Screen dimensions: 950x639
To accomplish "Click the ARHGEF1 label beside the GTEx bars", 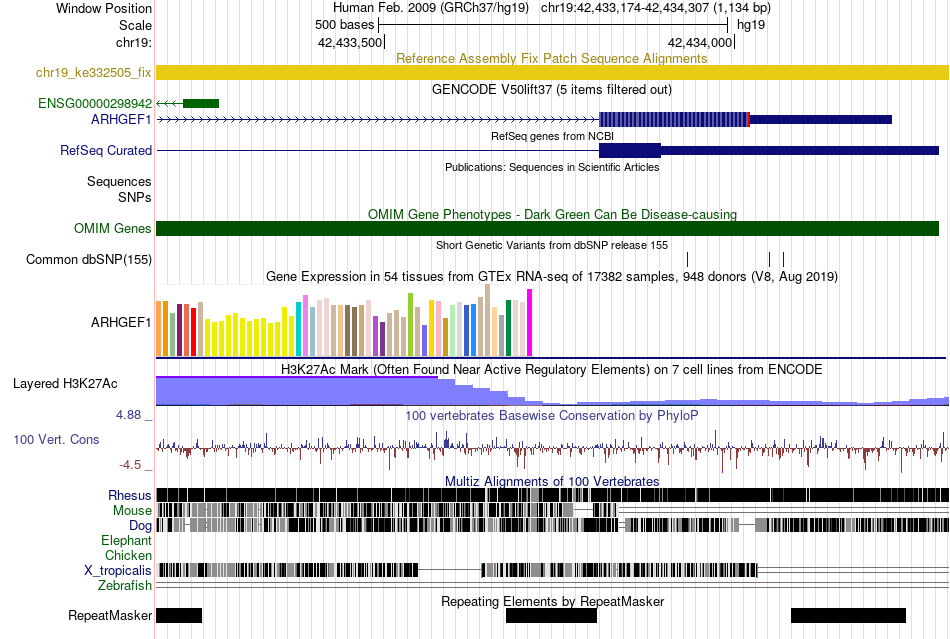I will pos(121,322).
